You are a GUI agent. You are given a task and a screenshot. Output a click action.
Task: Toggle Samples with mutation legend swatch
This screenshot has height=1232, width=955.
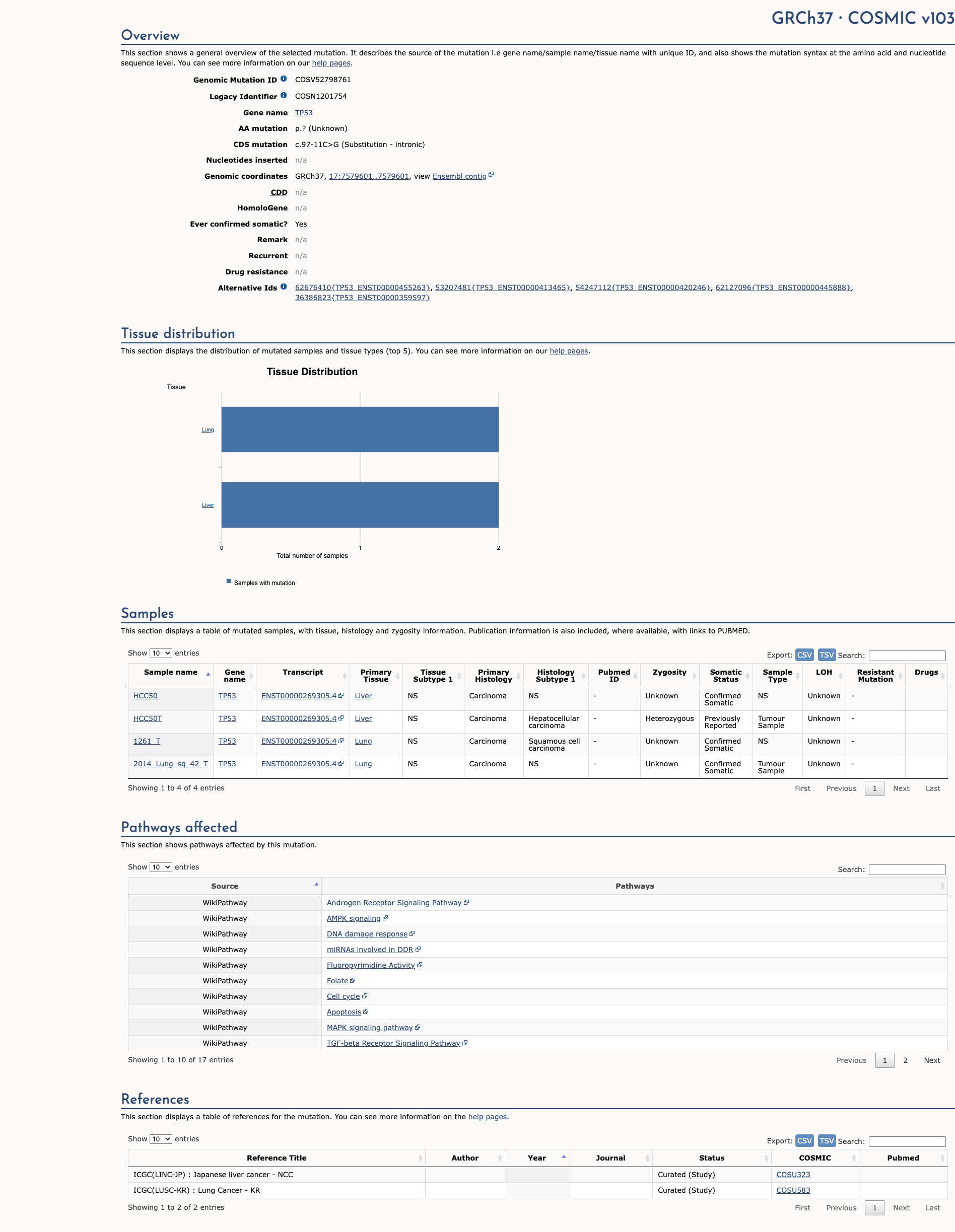229,581
